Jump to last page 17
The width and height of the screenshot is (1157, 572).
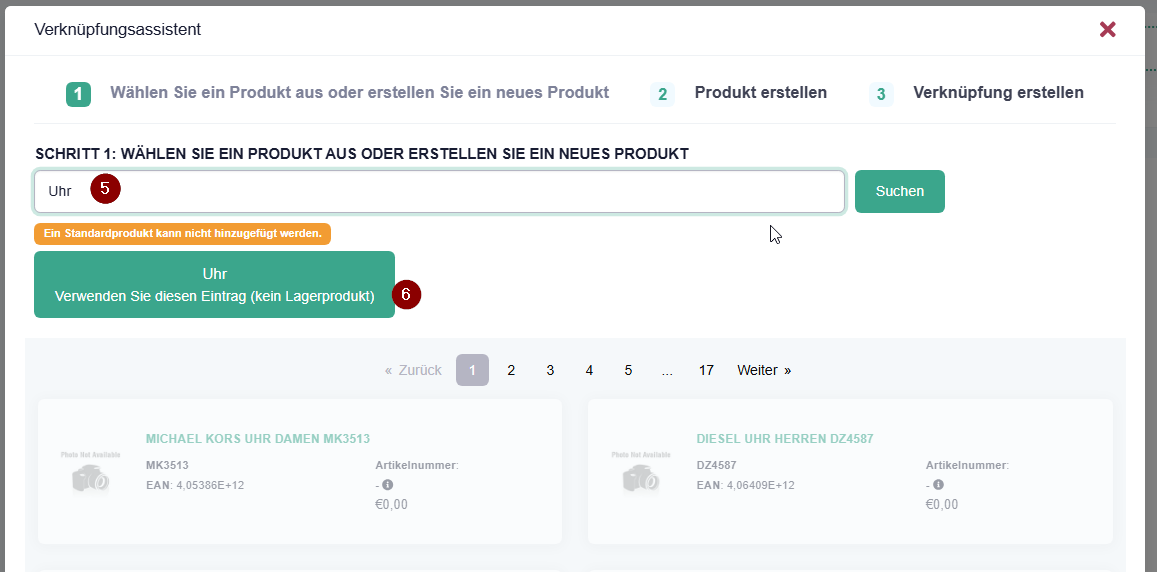pos(706,370)
